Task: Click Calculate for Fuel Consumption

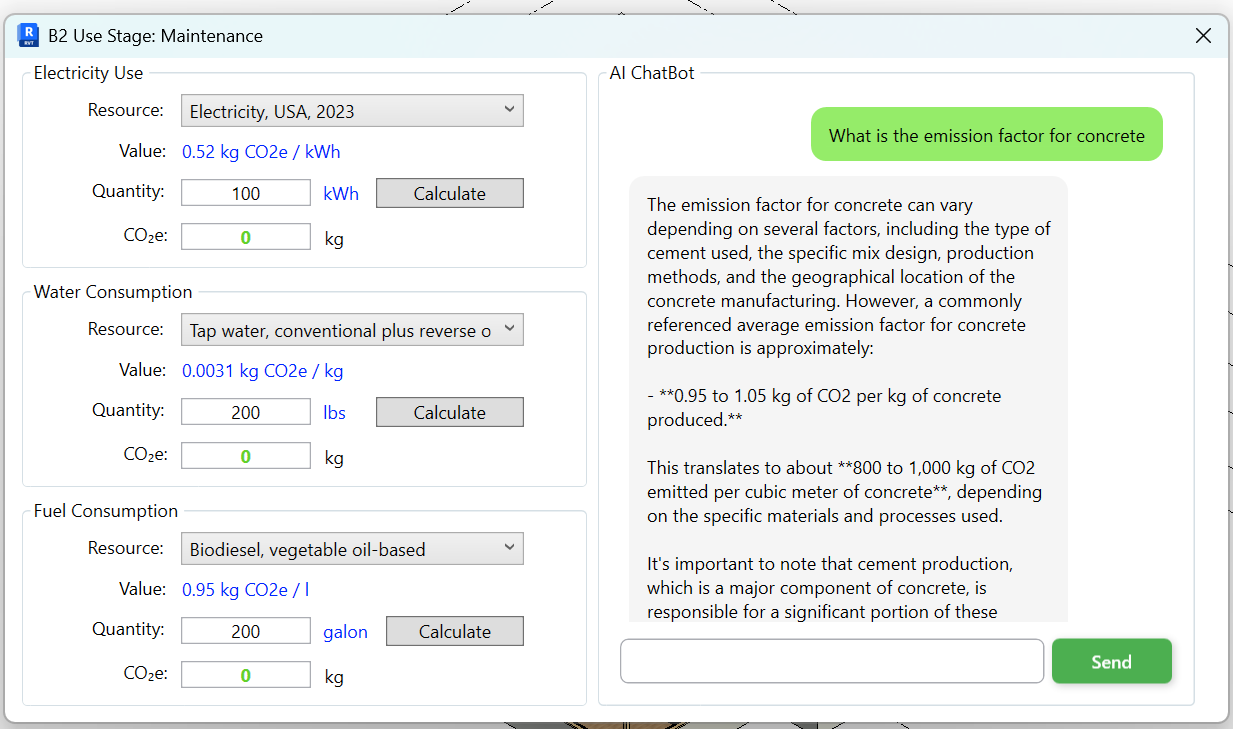Action: (454, 631)
